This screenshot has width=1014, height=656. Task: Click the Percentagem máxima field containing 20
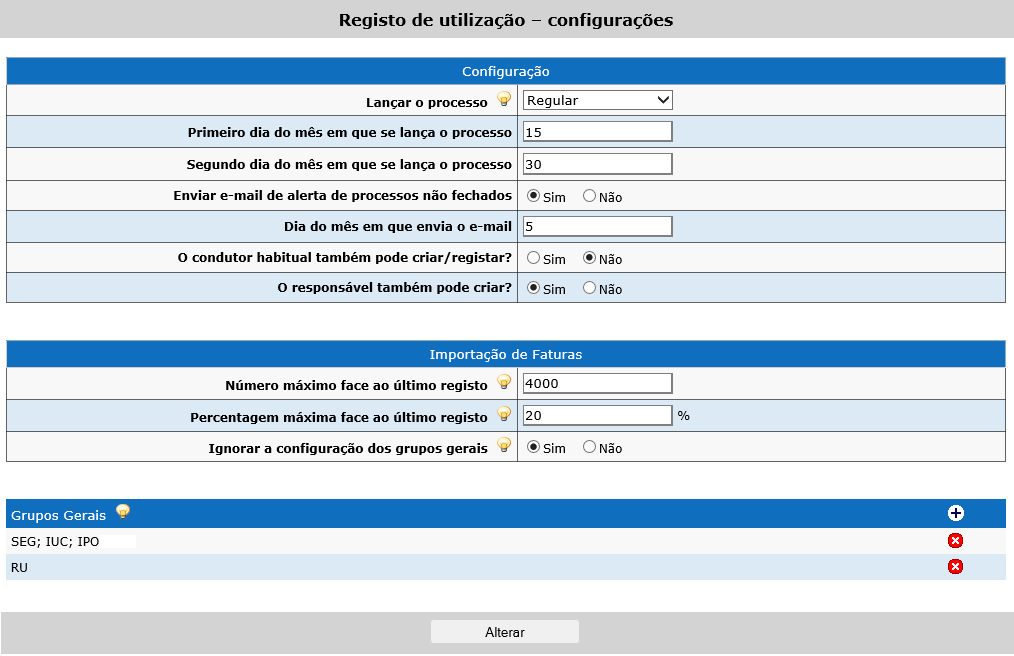tap(598, 415)
